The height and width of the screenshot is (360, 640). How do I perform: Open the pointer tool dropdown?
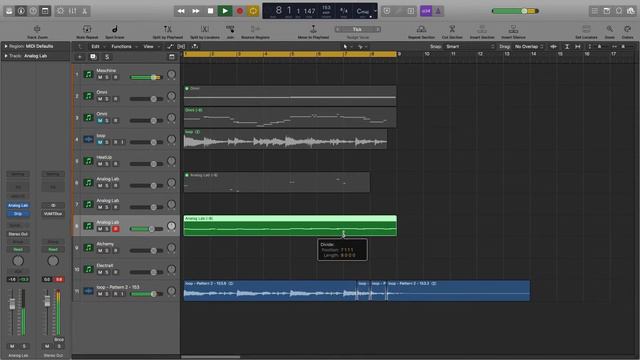coord(347,47)
